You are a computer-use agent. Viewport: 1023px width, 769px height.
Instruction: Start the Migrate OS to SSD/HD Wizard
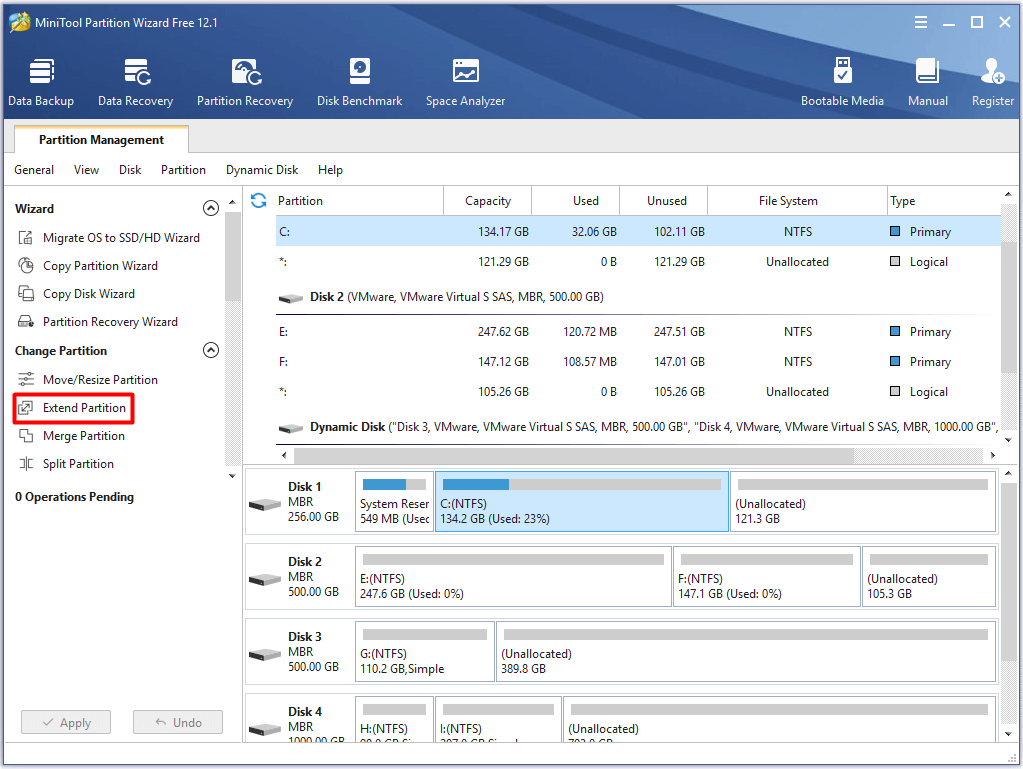(x=109, y=237)
